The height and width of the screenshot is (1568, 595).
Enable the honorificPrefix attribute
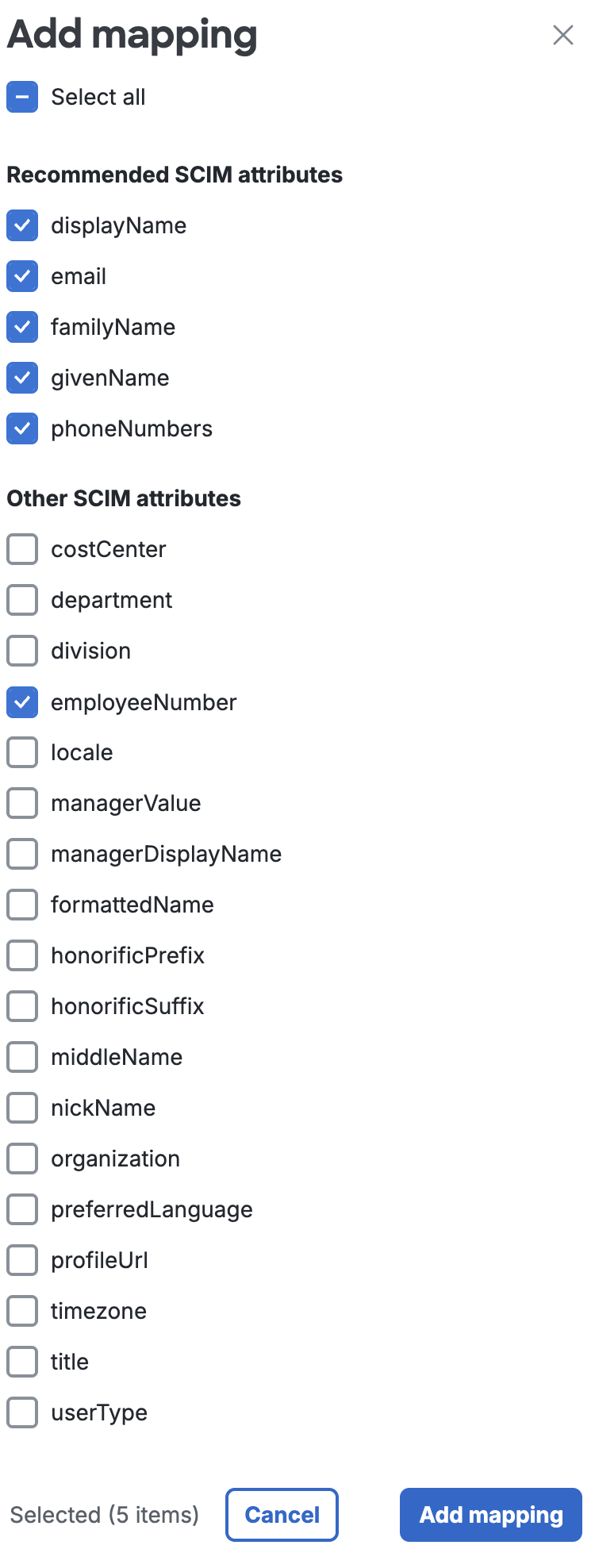(x=22, y=955)
